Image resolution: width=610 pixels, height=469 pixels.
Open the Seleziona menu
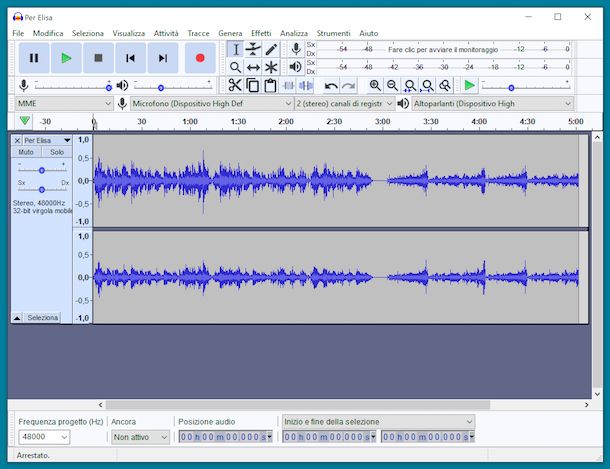point(88,33)
